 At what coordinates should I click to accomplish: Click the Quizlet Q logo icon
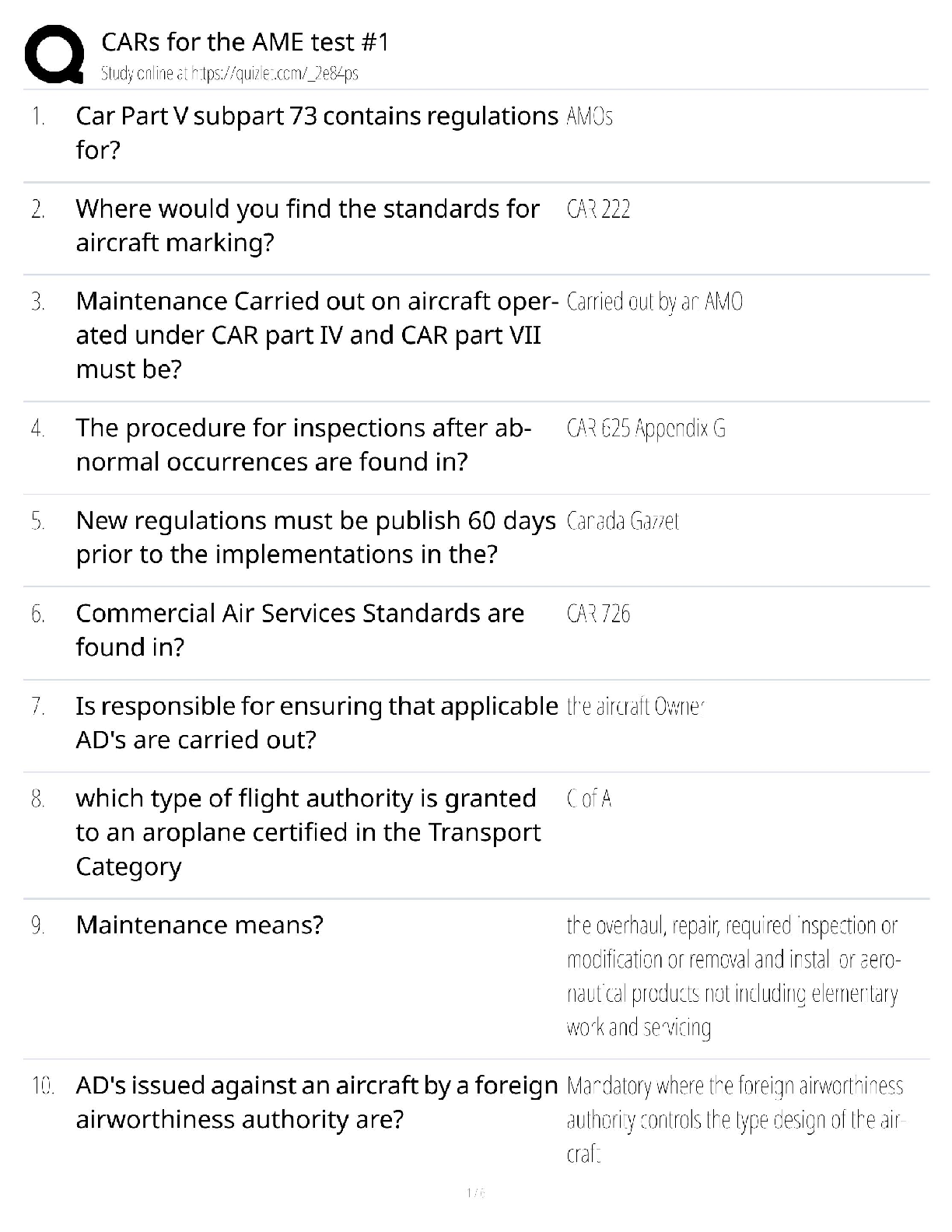tap(54, 54)
